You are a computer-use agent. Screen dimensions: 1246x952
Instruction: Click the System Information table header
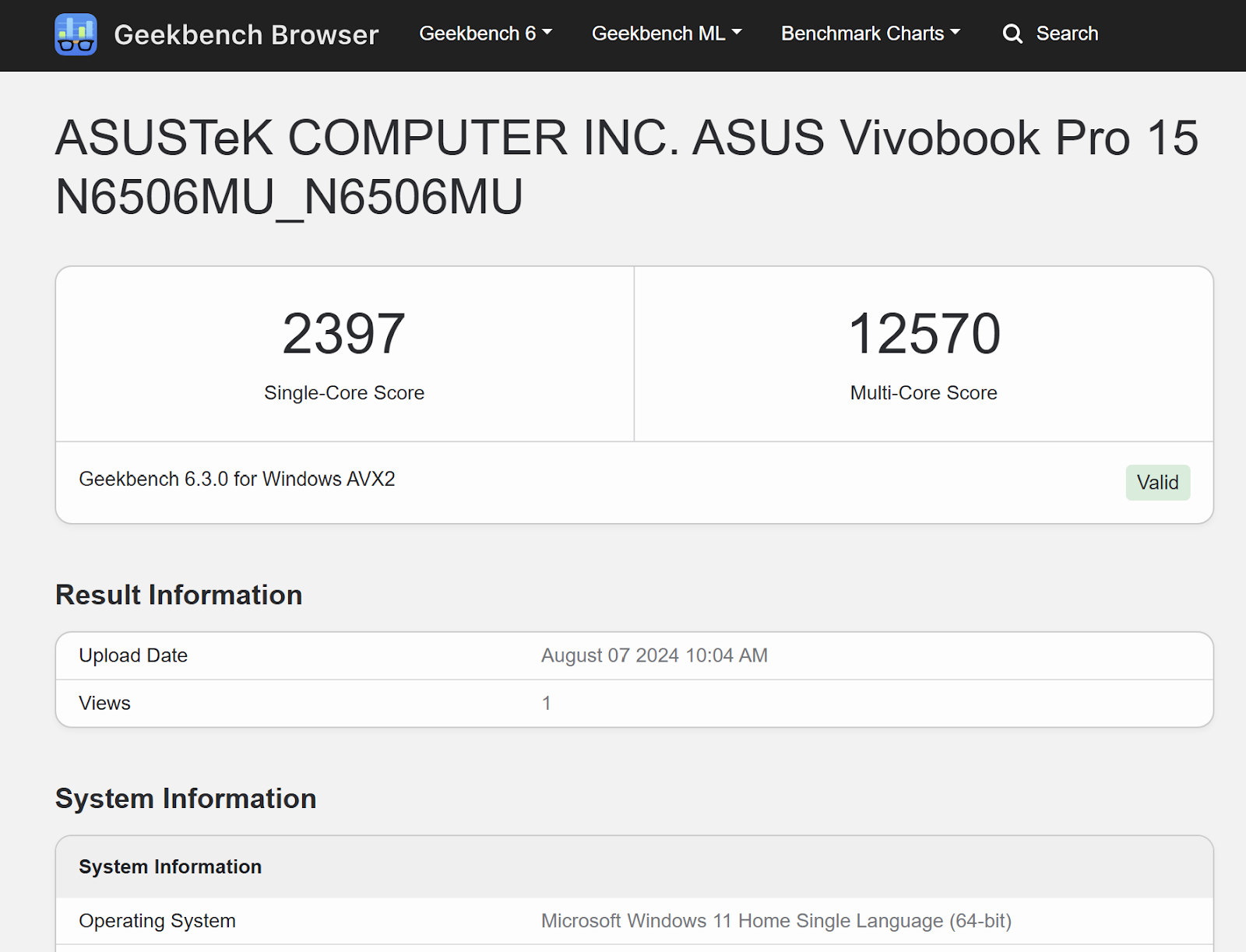tap(171, 866)
